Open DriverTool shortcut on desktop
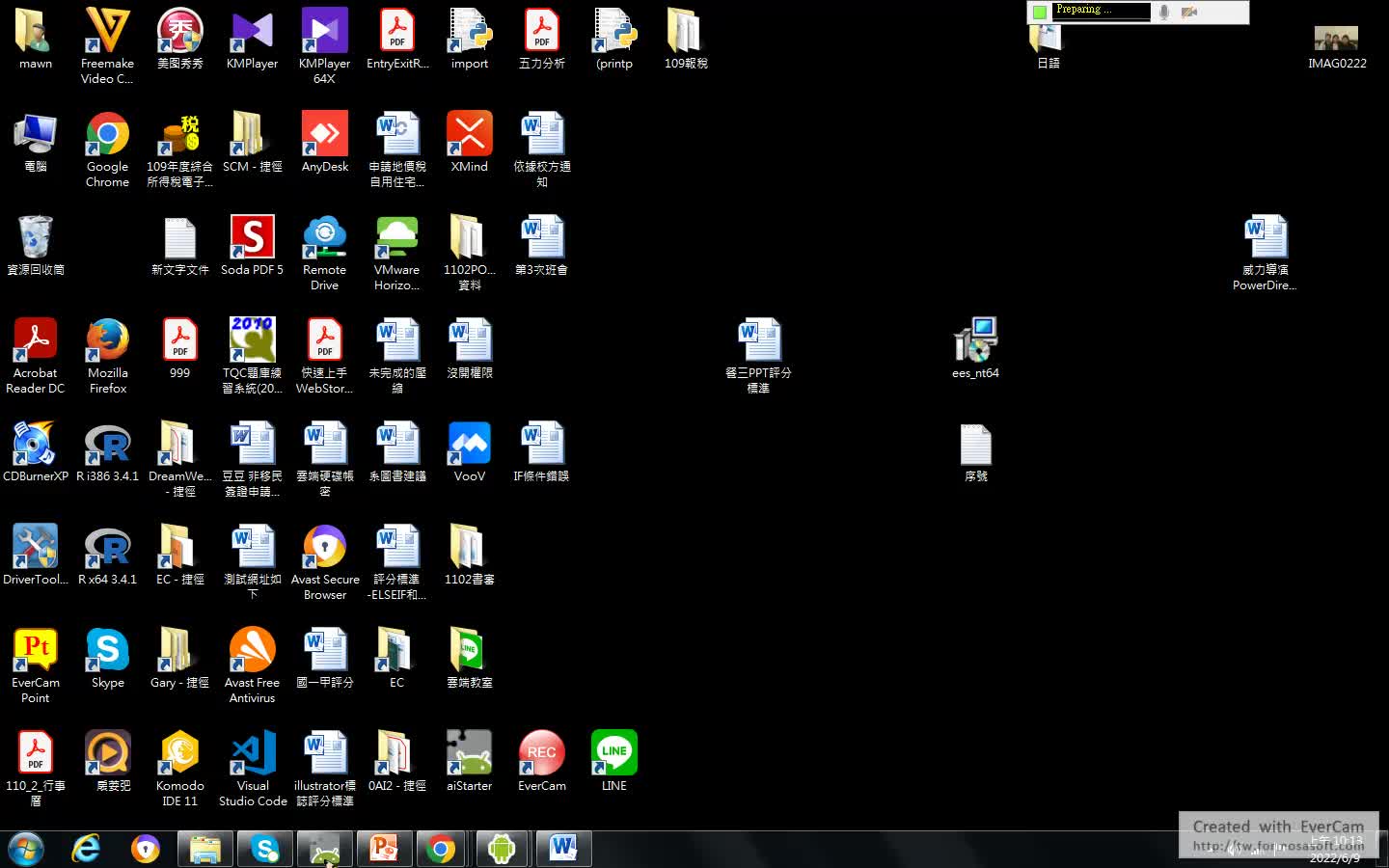Viewport: 1389px width, 868px height. tap(35, 555)
